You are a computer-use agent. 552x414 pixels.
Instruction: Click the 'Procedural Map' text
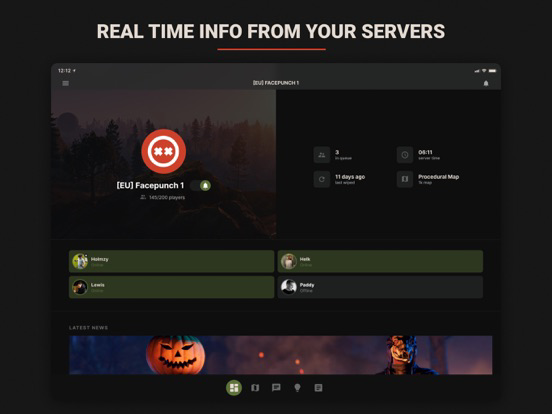439,177
